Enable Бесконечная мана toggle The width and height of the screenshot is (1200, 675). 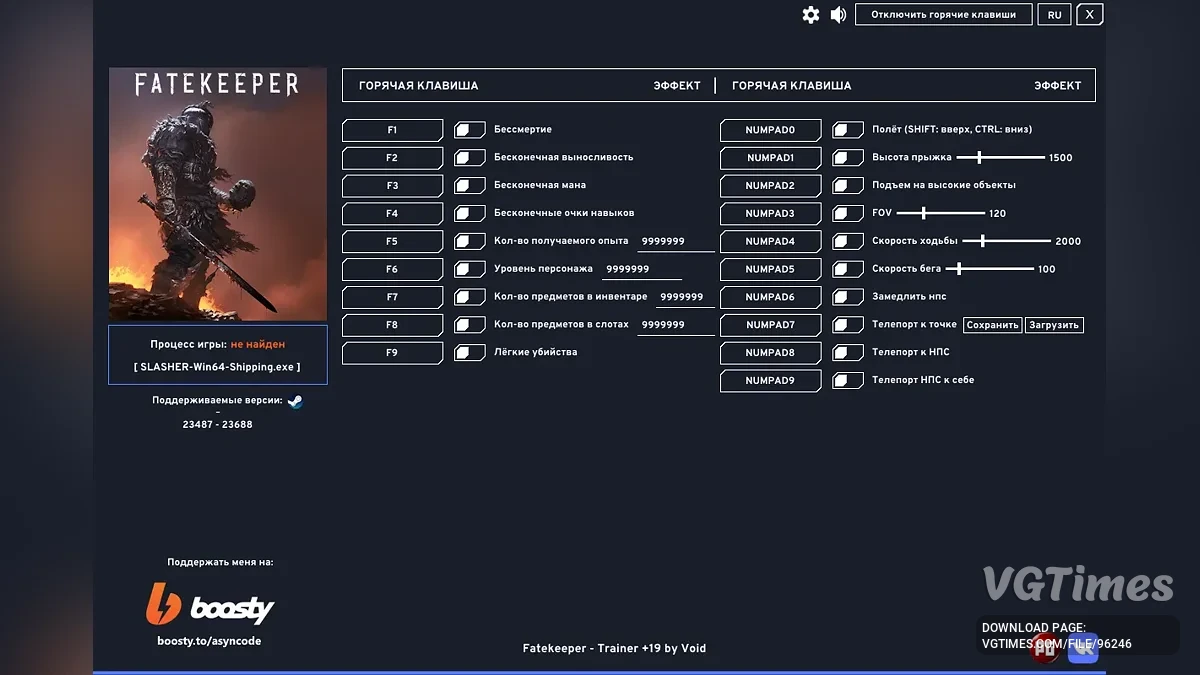470,186
